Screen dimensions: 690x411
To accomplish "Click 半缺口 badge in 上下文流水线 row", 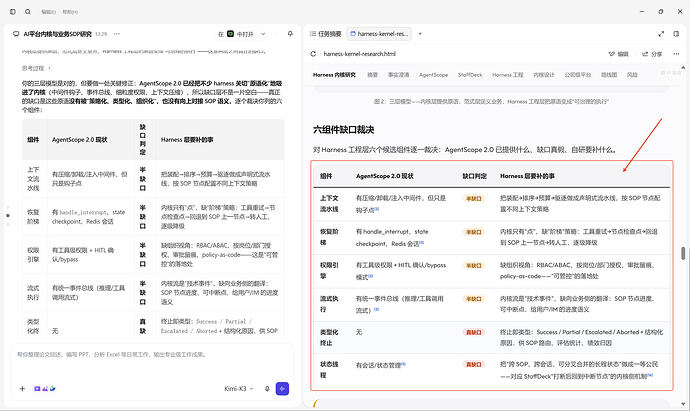I will click(x=473, y=198).
